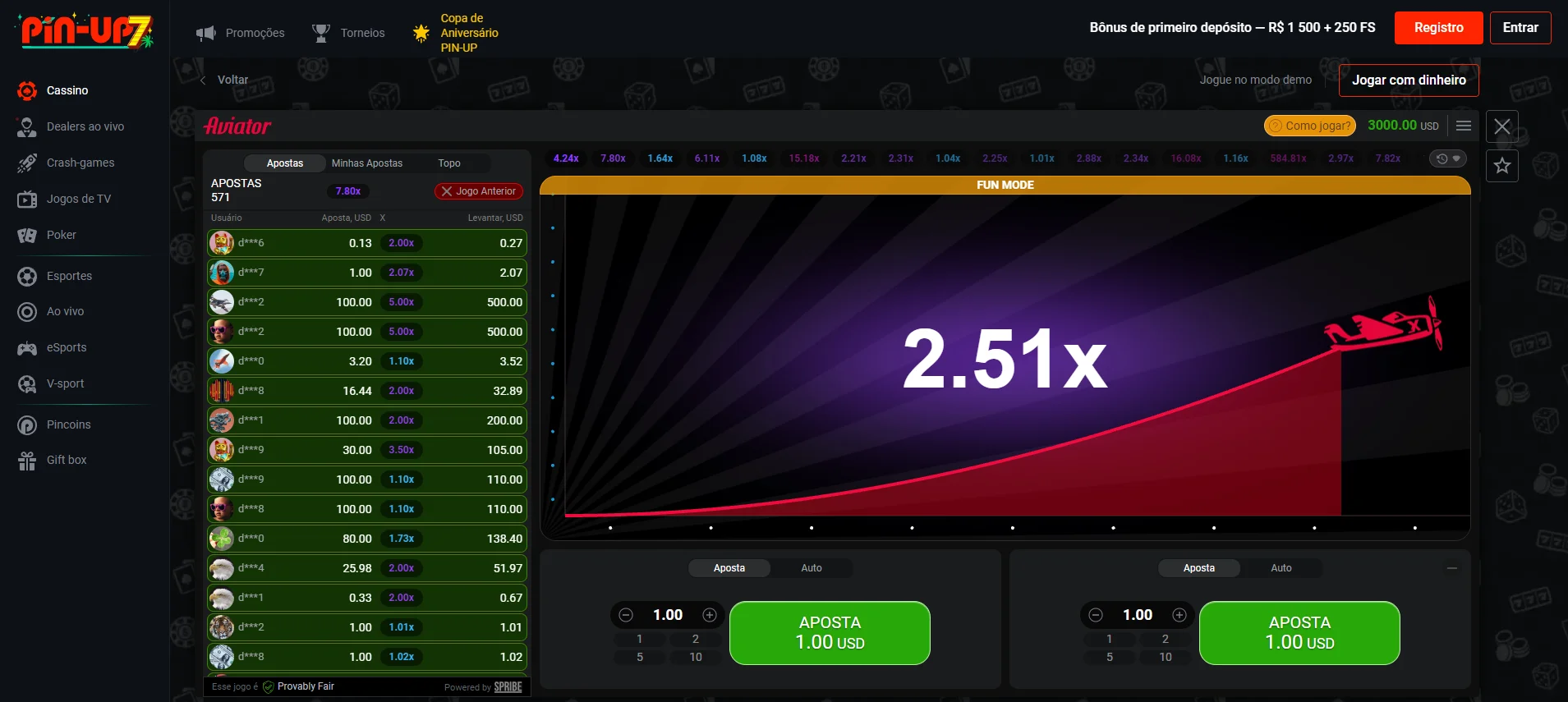The width and height of the screenshot is (1568, 702).
Task: Select Aposta mode in right bet panel
Action: [1199, 568]
